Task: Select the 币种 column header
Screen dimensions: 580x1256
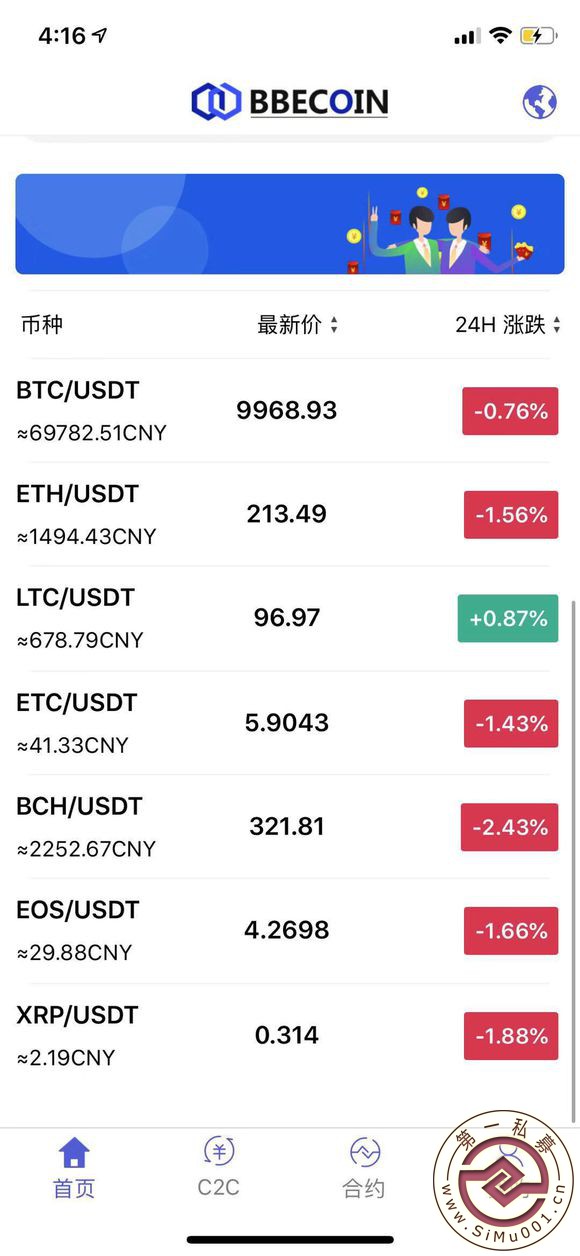Action: [42, 324]
